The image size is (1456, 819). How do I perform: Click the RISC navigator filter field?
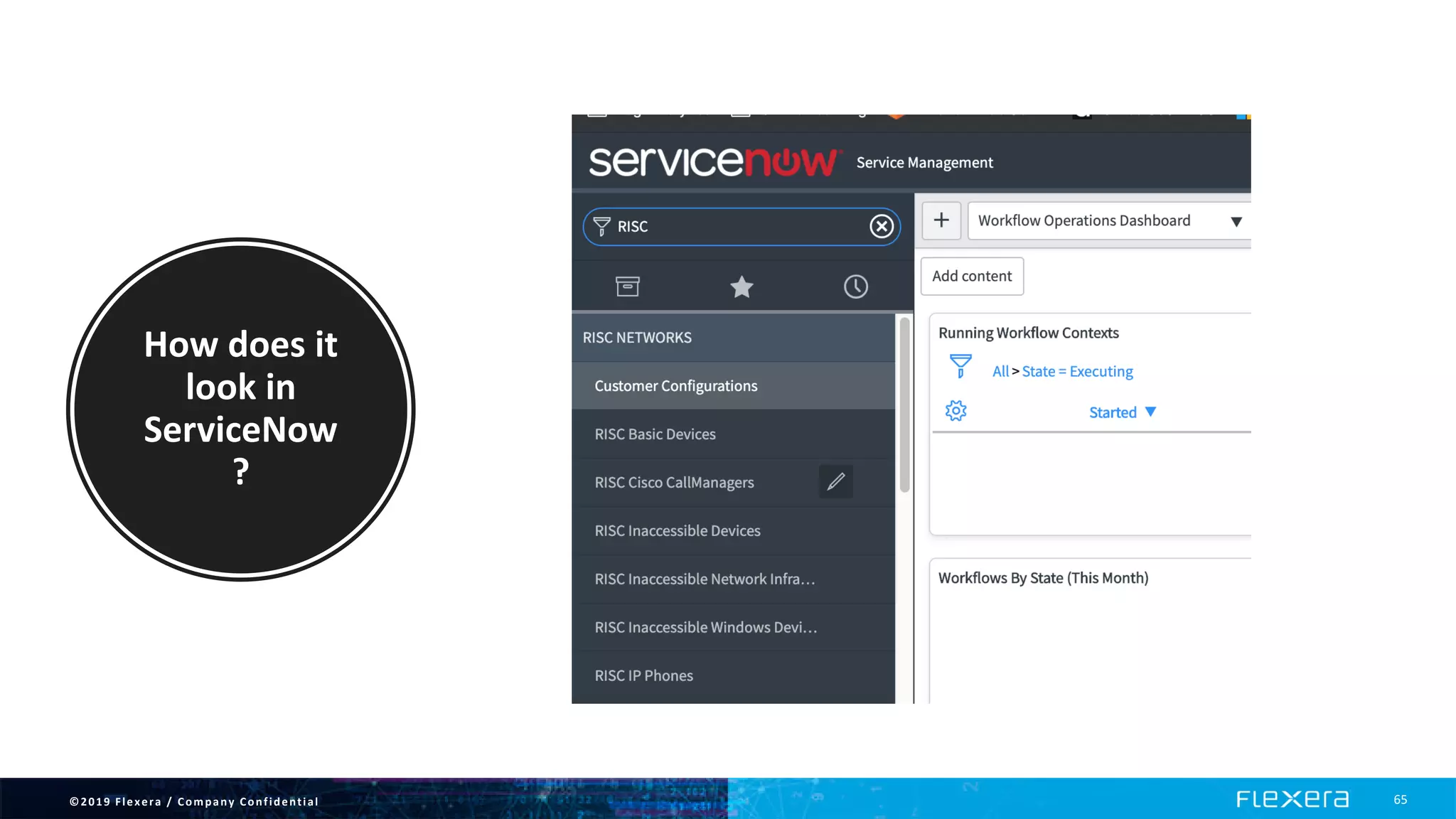coord(742,226)
